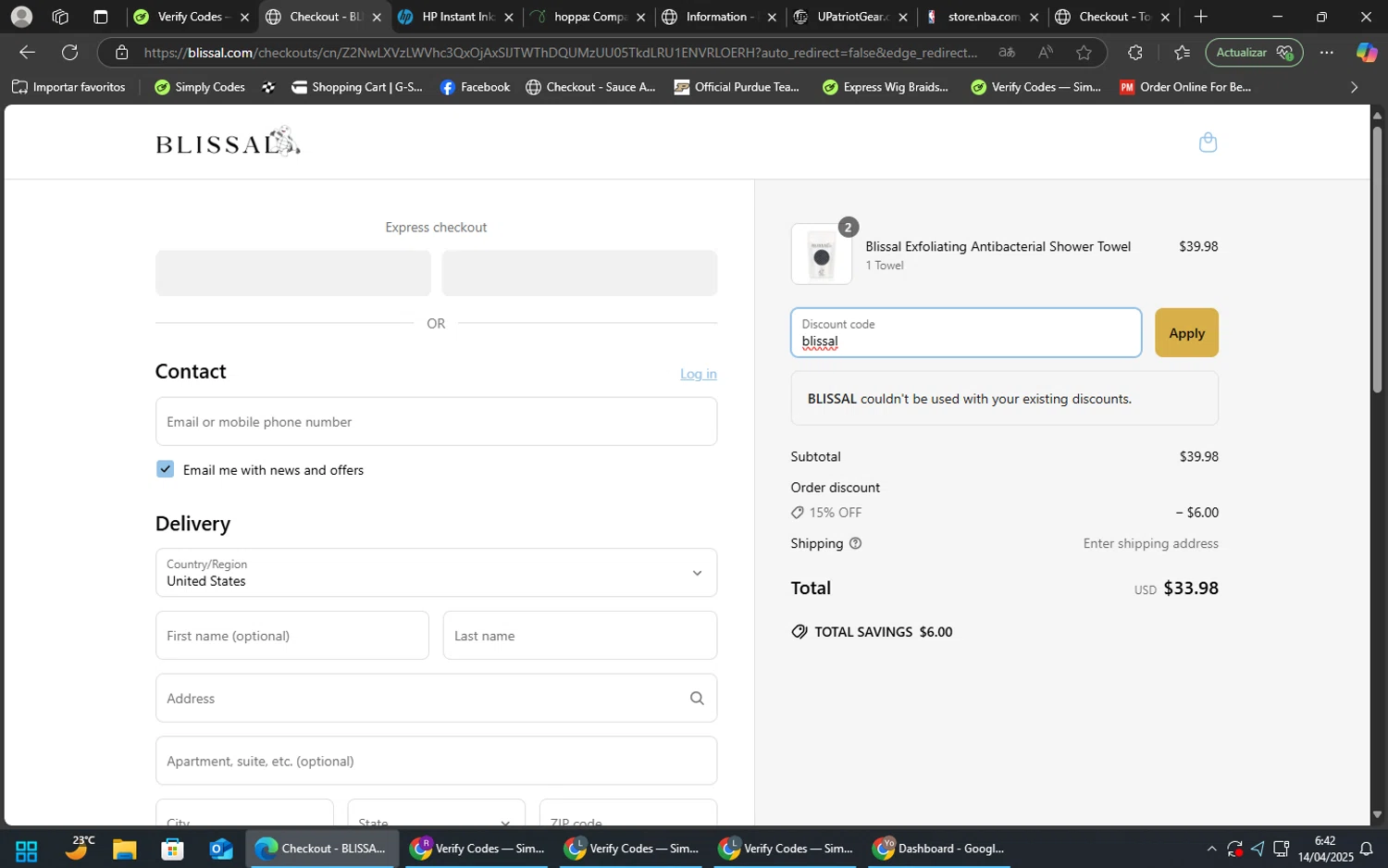Viewport: 1388px width, 868px height.
Task: Open the Facebook bookmark
Action: (476, 87)
